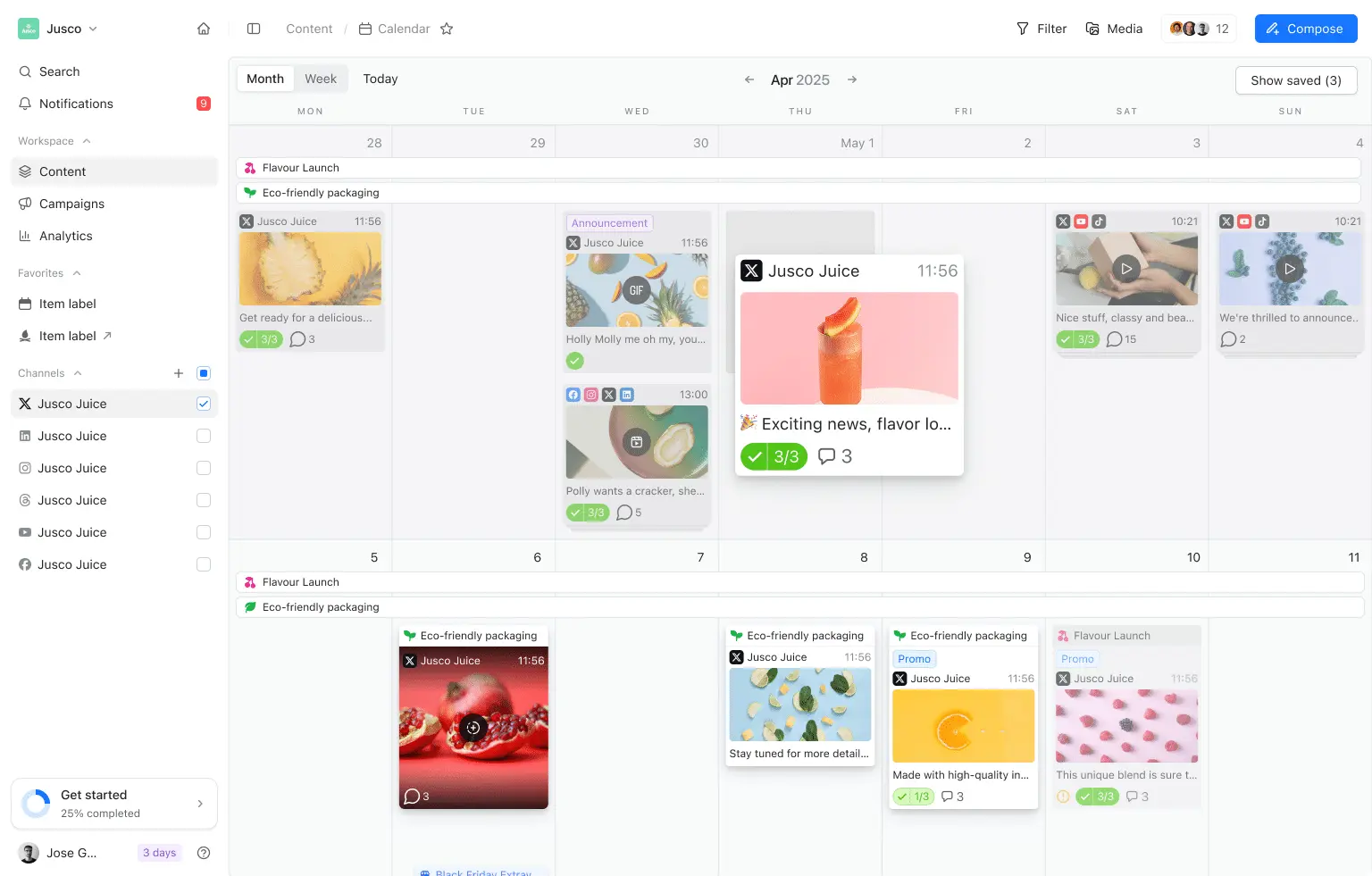Click the warning icon on 'This unique blend' post

(x=1063, y=797)
